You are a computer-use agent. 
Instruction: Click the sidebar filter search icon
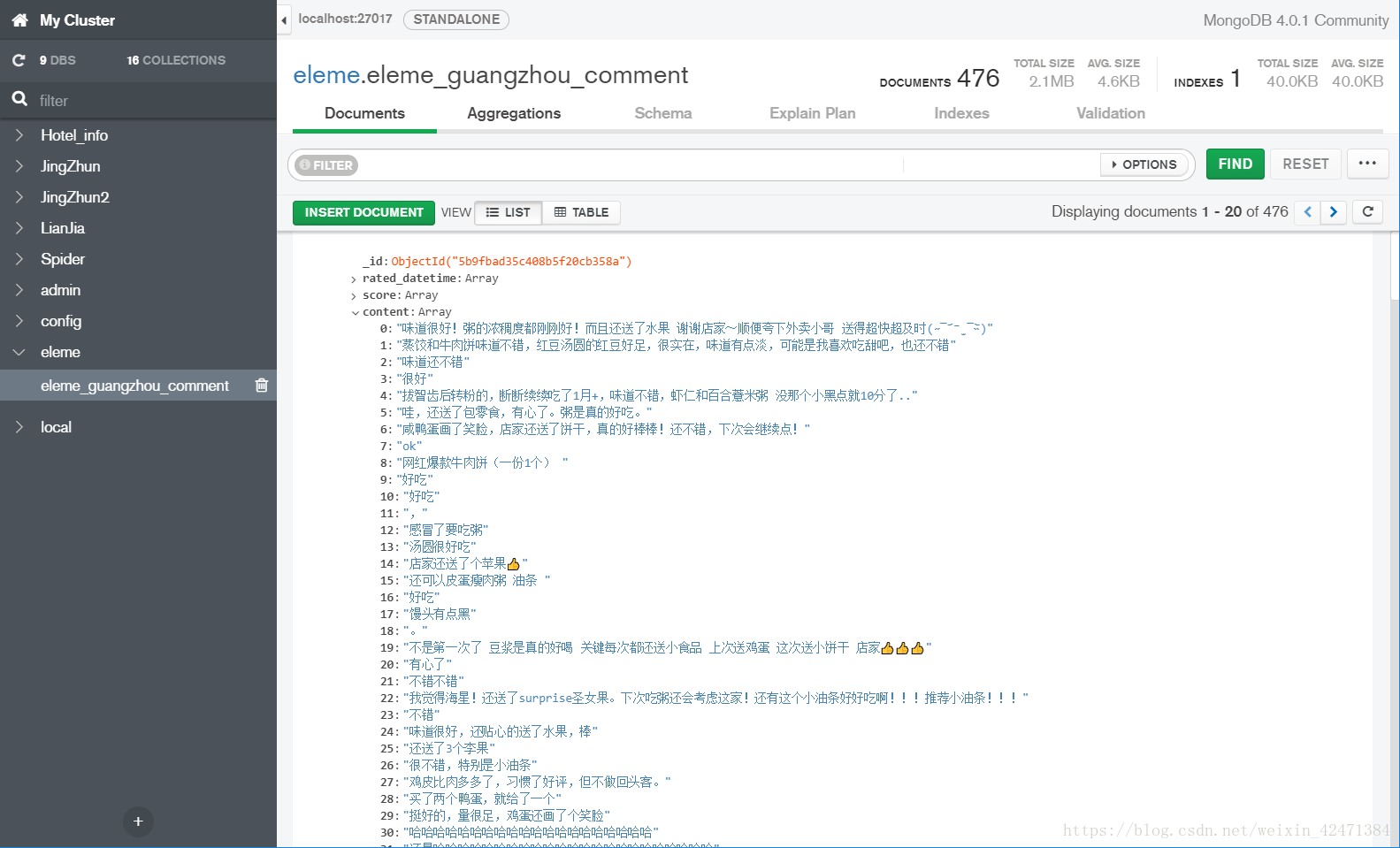pyautogui.click(x=19, y=99)
